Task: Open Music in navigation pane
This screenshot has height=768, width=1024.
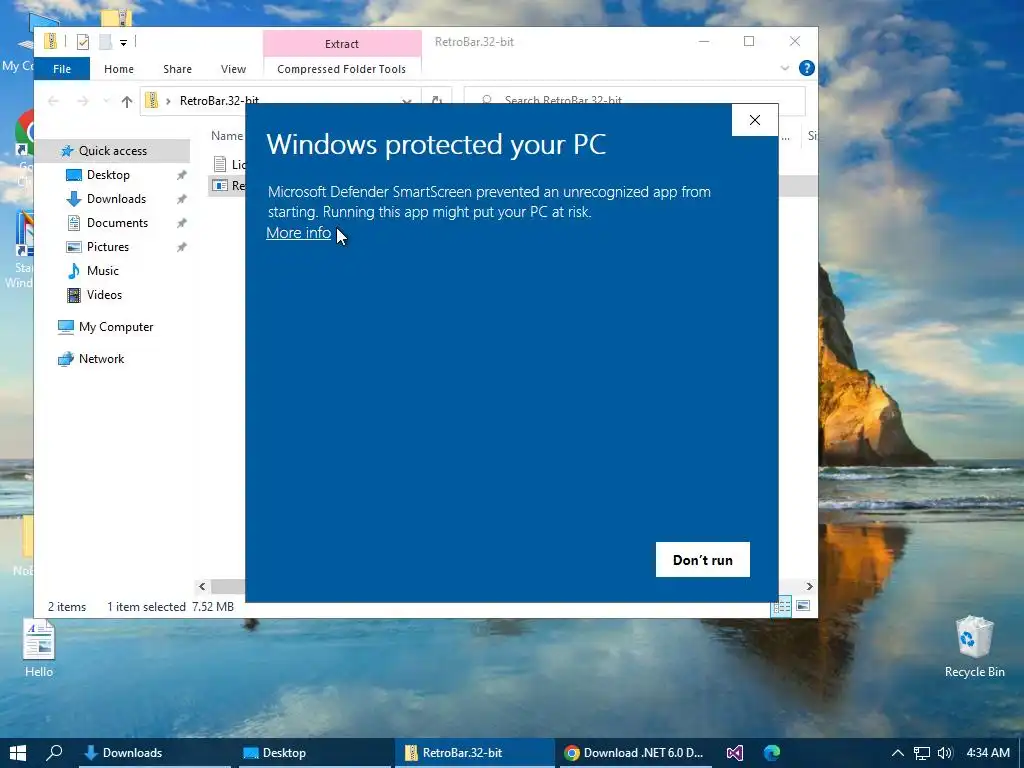Action: (x=103, y=270)
